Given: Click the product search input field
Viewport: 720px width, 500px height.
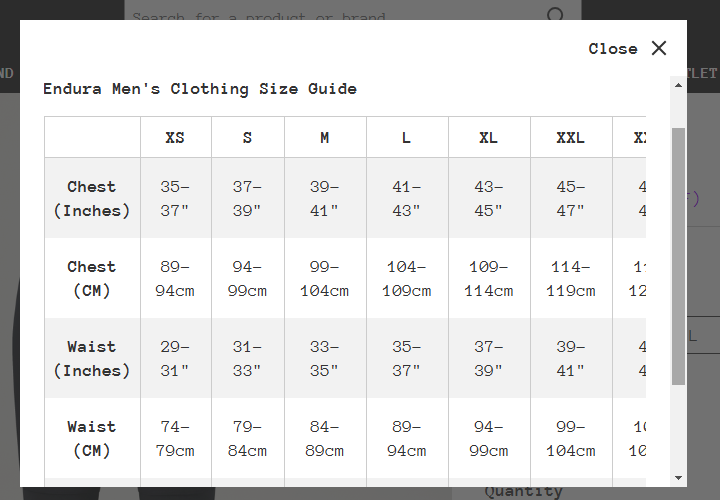Looking at the screenshot, I should coord(335,13).
